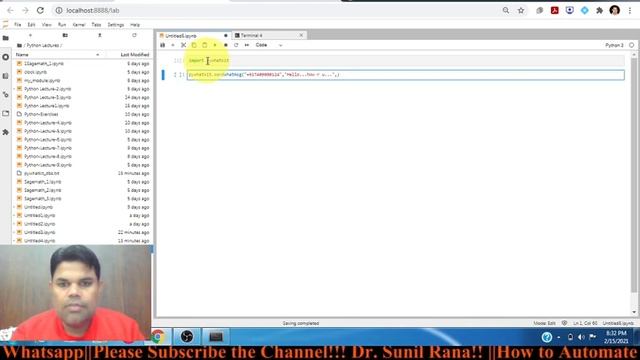Paste cell from notebook toolbar clipboard icon
Image resolution: width=640 pixels, height=360 pixels.
tap(204, 45)
